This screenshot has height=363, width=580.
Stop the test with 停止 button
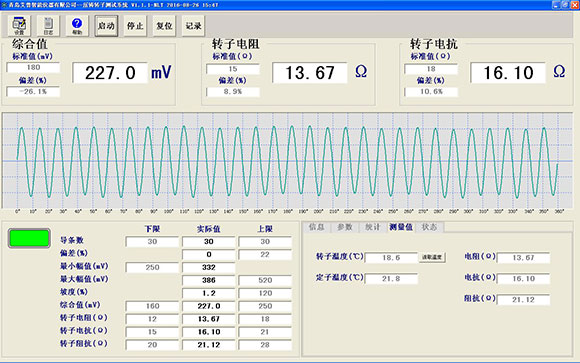pos(135,26)
